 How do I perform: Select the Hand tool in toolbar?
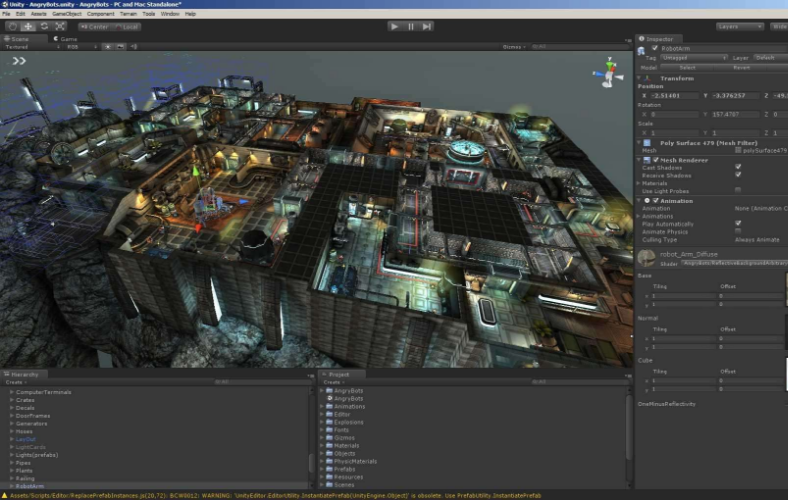[12, 26]
